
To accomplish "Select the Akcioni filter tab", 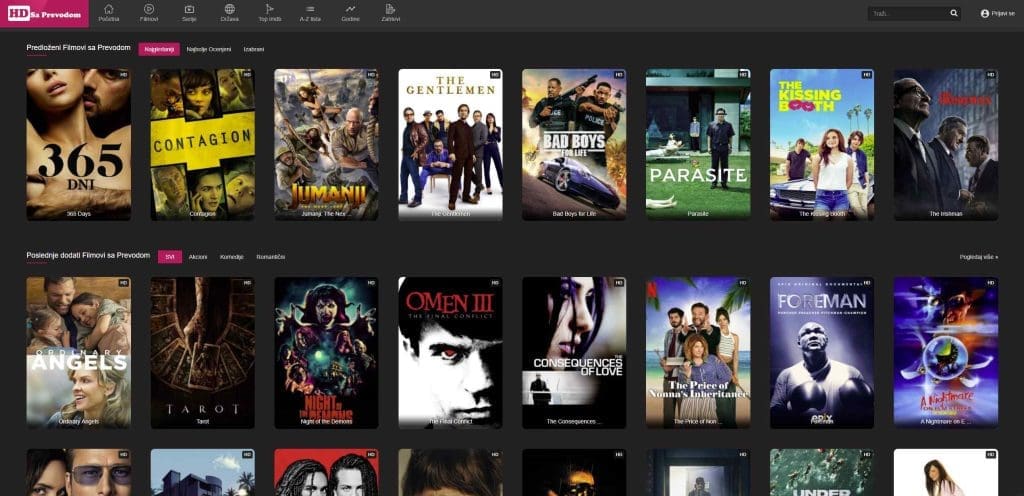I will point(198,257).
